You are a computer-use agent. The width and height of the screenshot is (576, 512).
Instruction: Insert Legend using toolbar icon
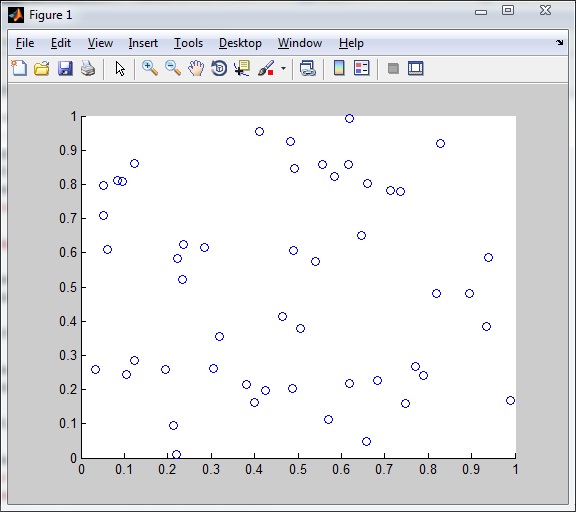click(x=361, y=68)
